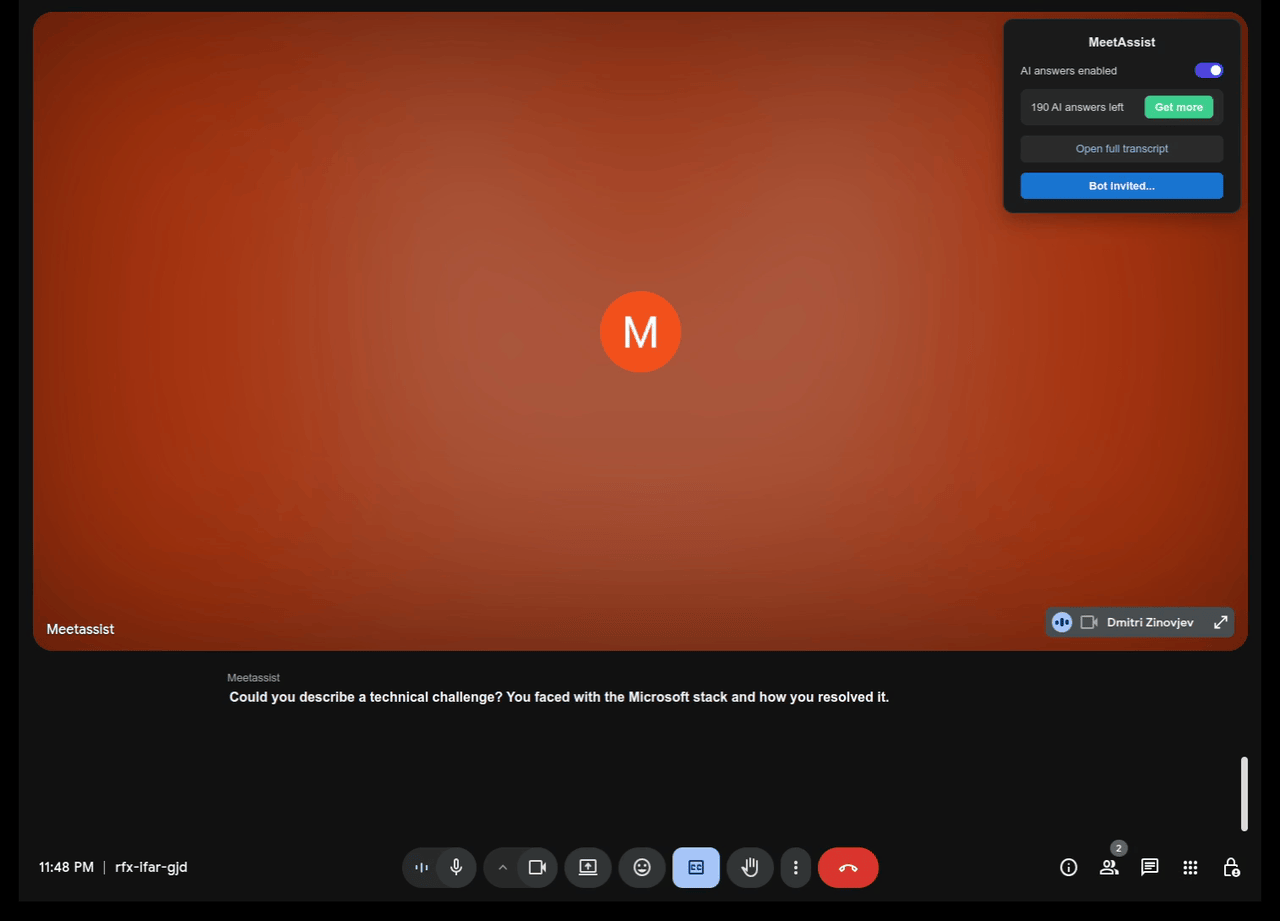Open full transcript in MeetAssist panel
This screenshot has width=1280, height=921.
pos(1121,149)
